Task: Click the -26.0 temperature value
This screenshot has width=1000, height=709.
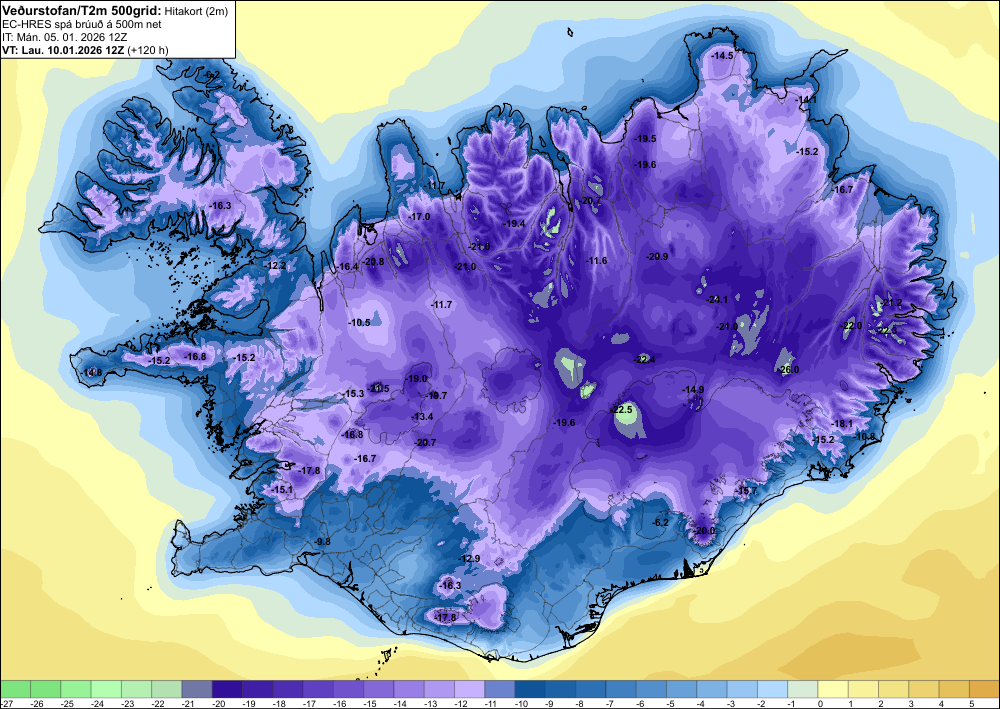Action: 788,369
